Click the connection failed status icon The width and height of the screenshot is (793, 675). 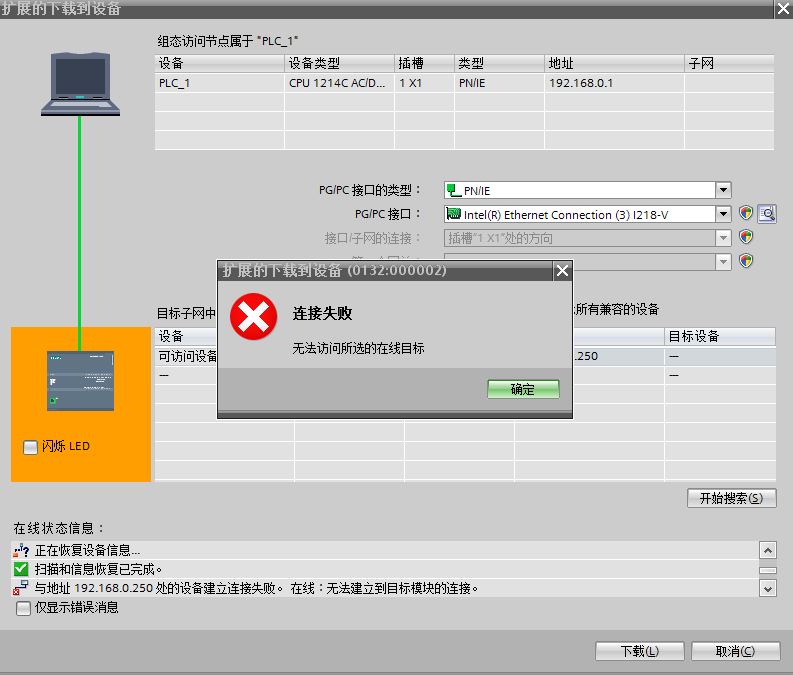coord(21,588)
